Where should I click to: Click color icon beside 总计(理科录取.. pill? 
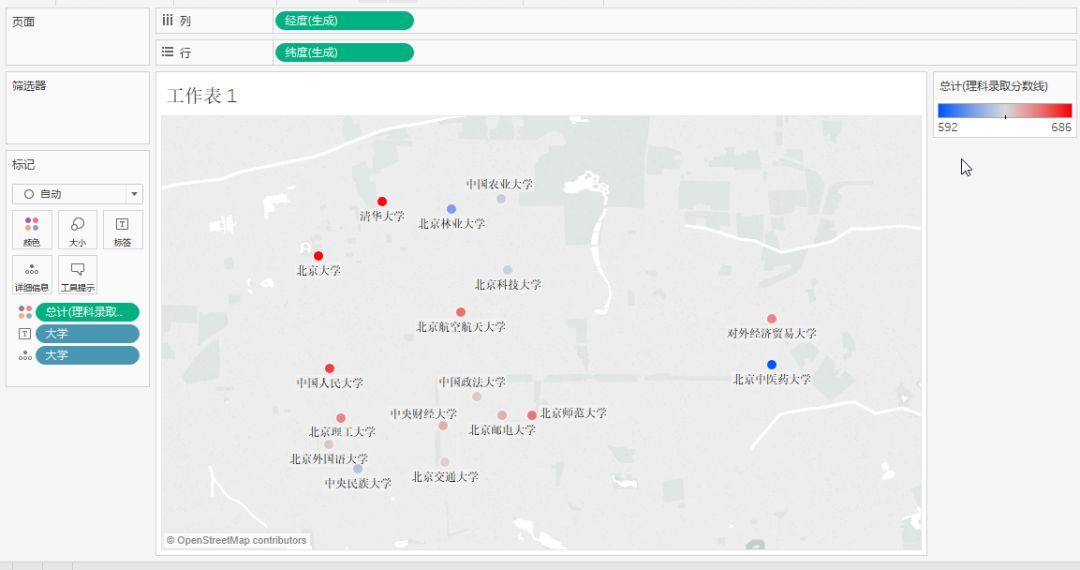(25, 313)
